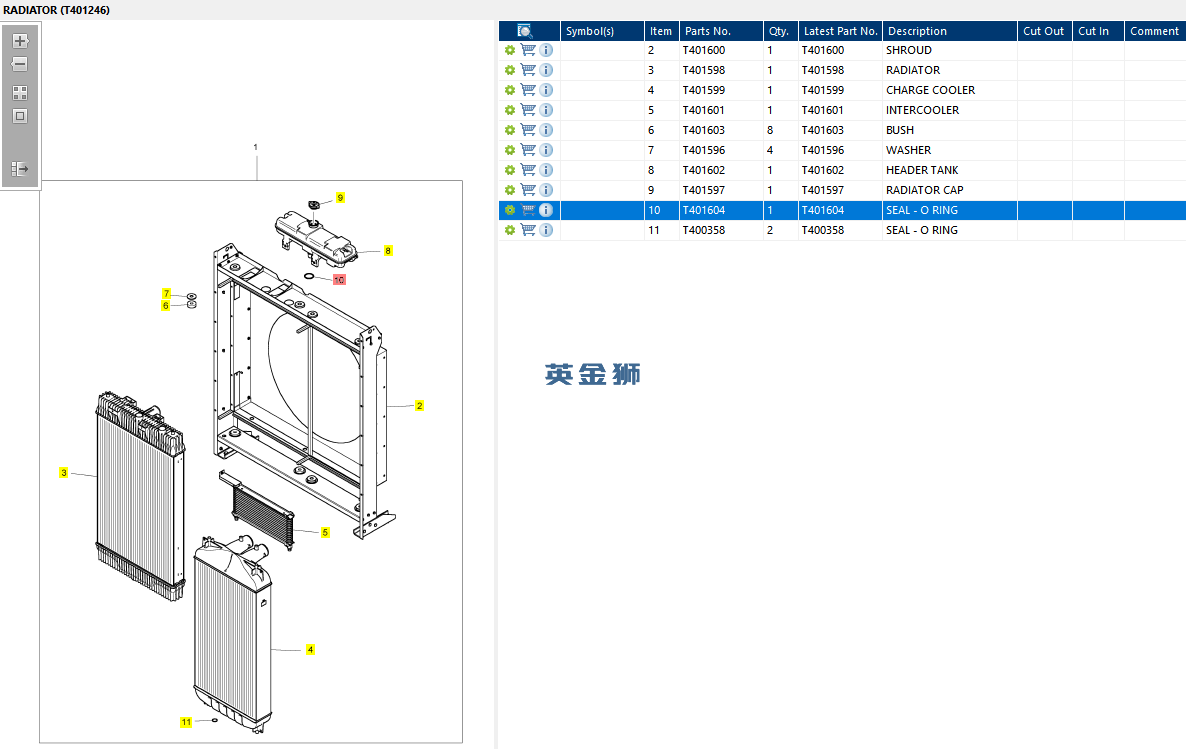Screen dimensions: 1186x749
Task: Click callout 1 above the diagram frame
Action: coord(256,147)
